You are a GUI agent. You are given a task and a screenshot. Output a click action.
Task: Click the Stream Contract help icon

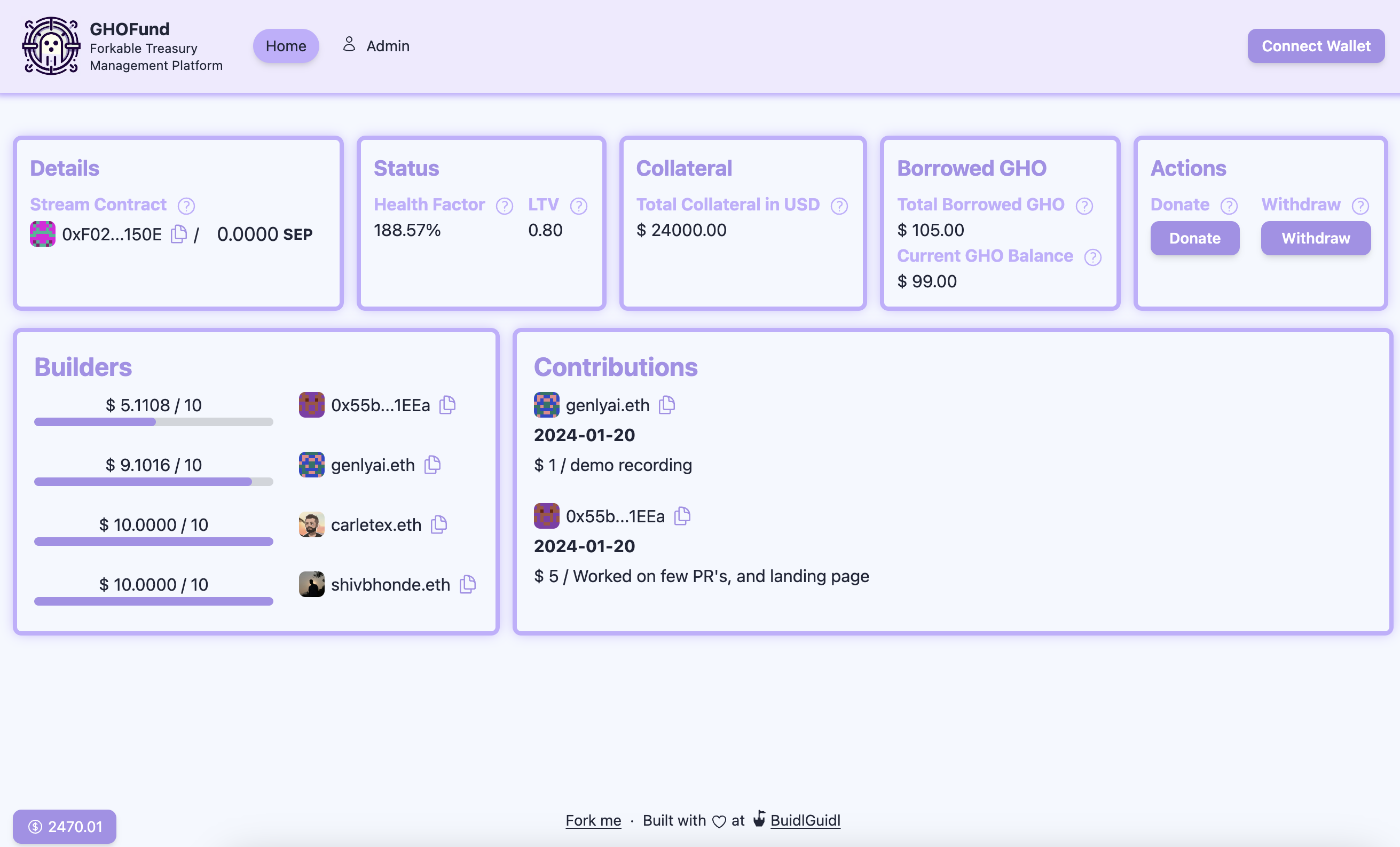(186, 206)
